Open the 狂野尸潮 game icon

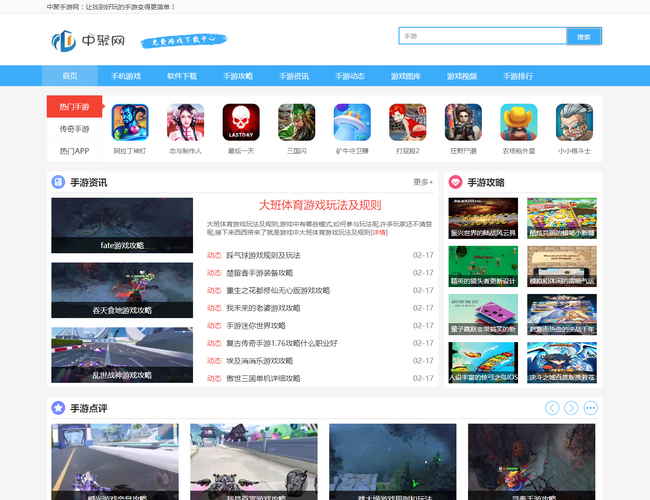[x=463, y=123]
